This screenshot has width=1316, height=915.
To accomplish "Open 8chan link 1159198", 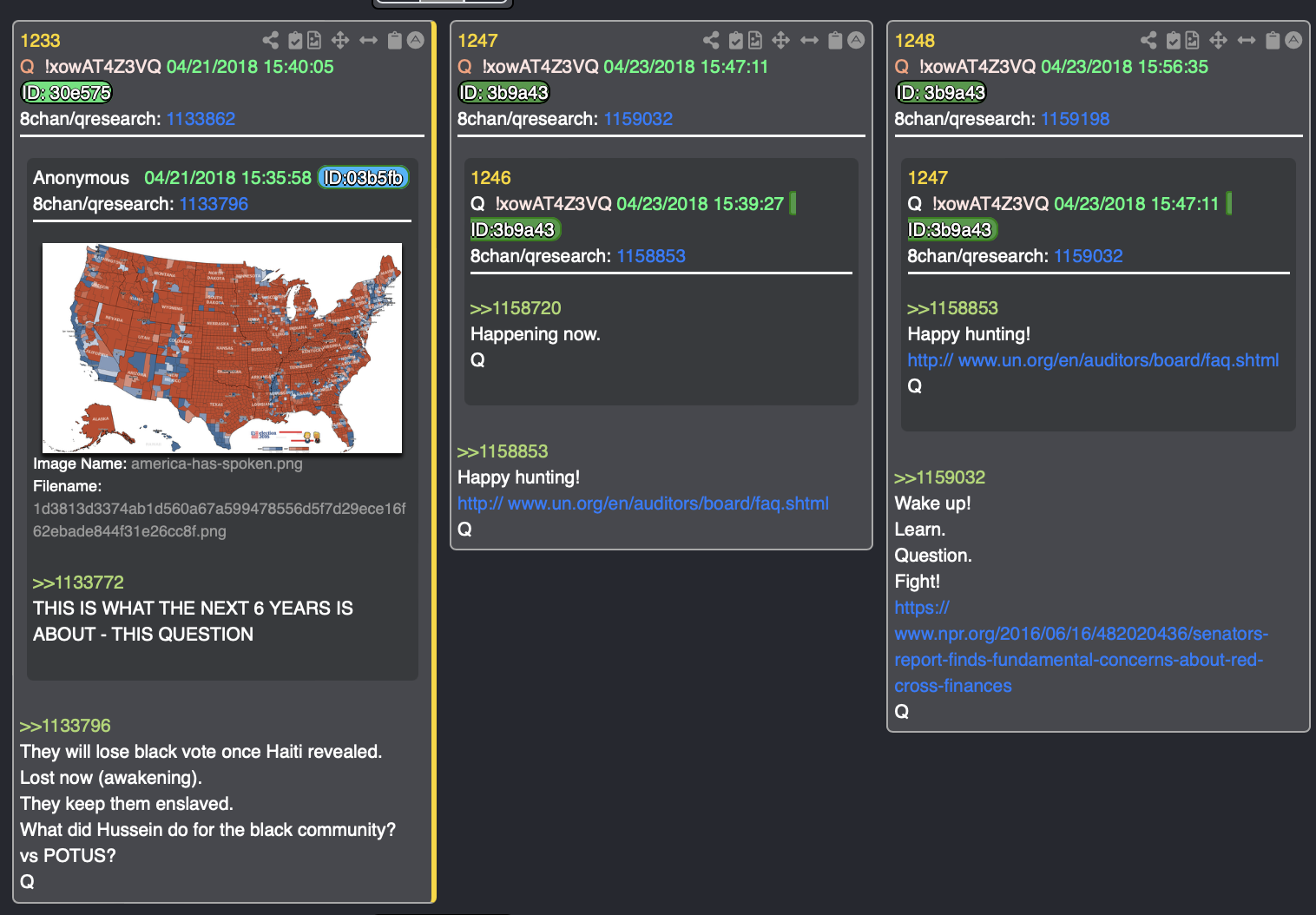I will (1075, 119).
